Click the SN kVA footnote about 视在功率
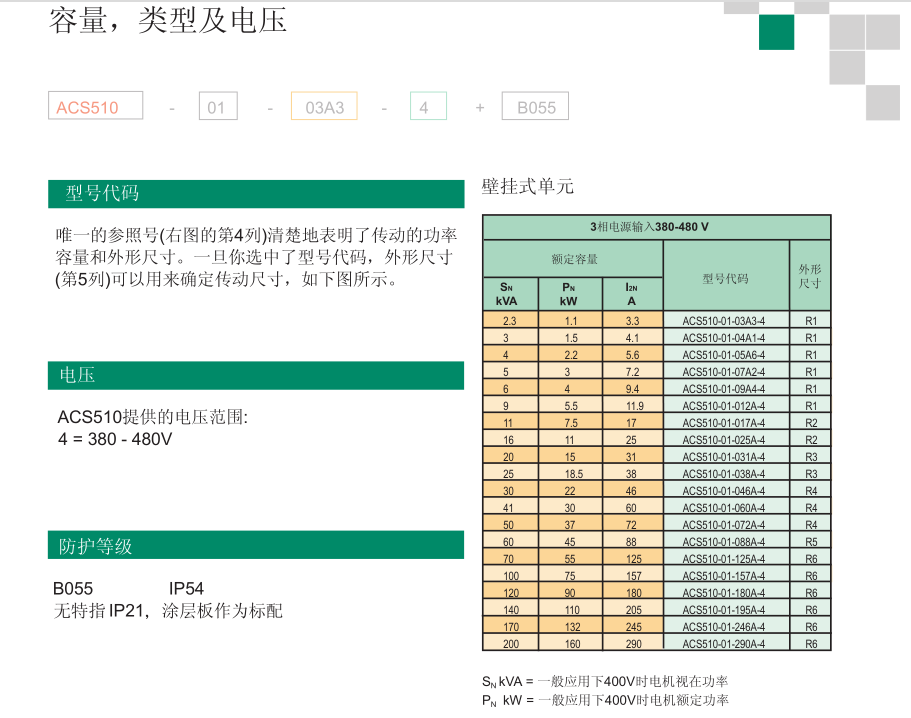911x718 pixels. 605,681
